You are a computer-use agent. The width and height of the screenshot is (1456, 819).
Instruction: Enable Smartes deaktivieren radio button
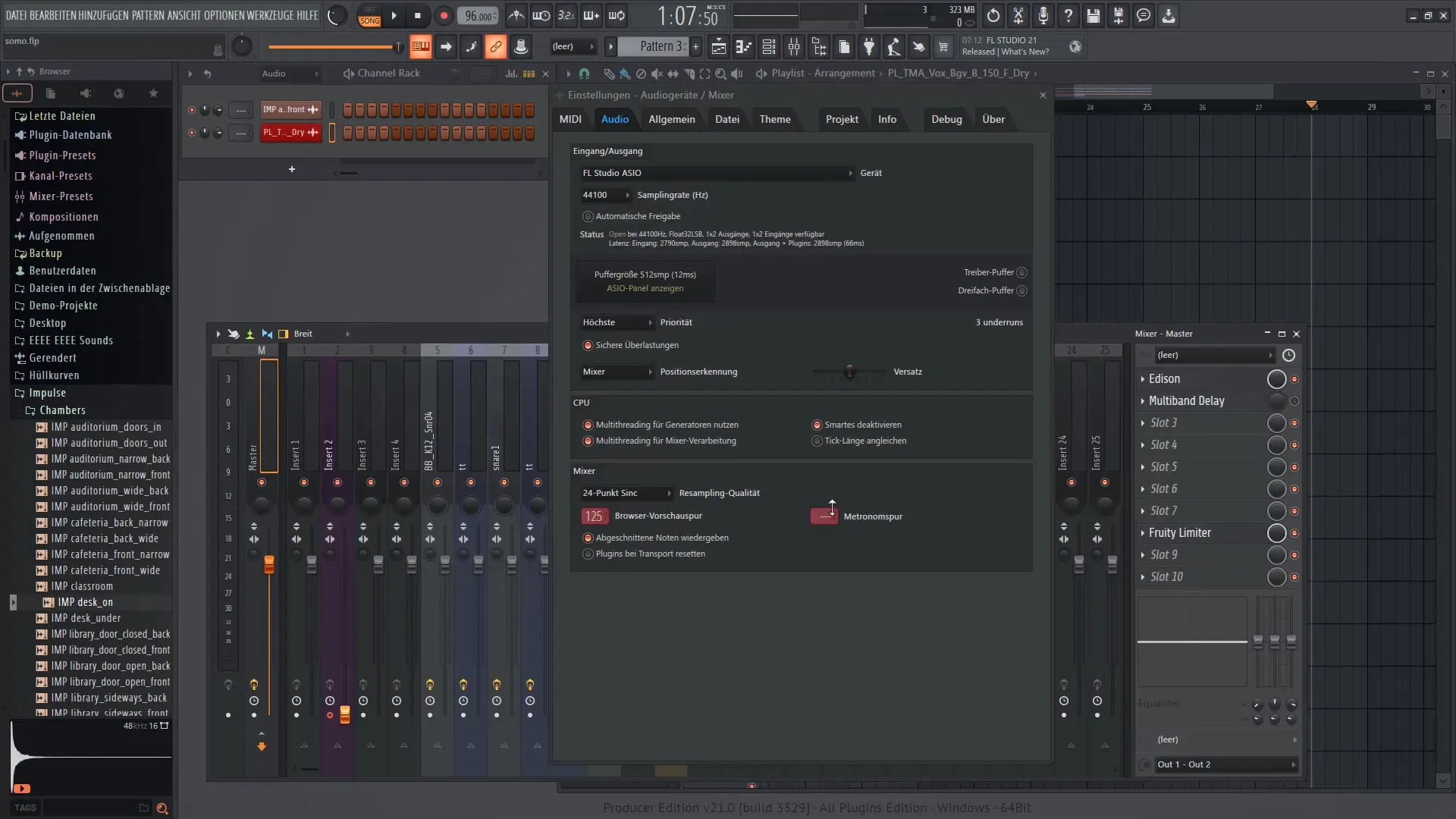(816, 424)
